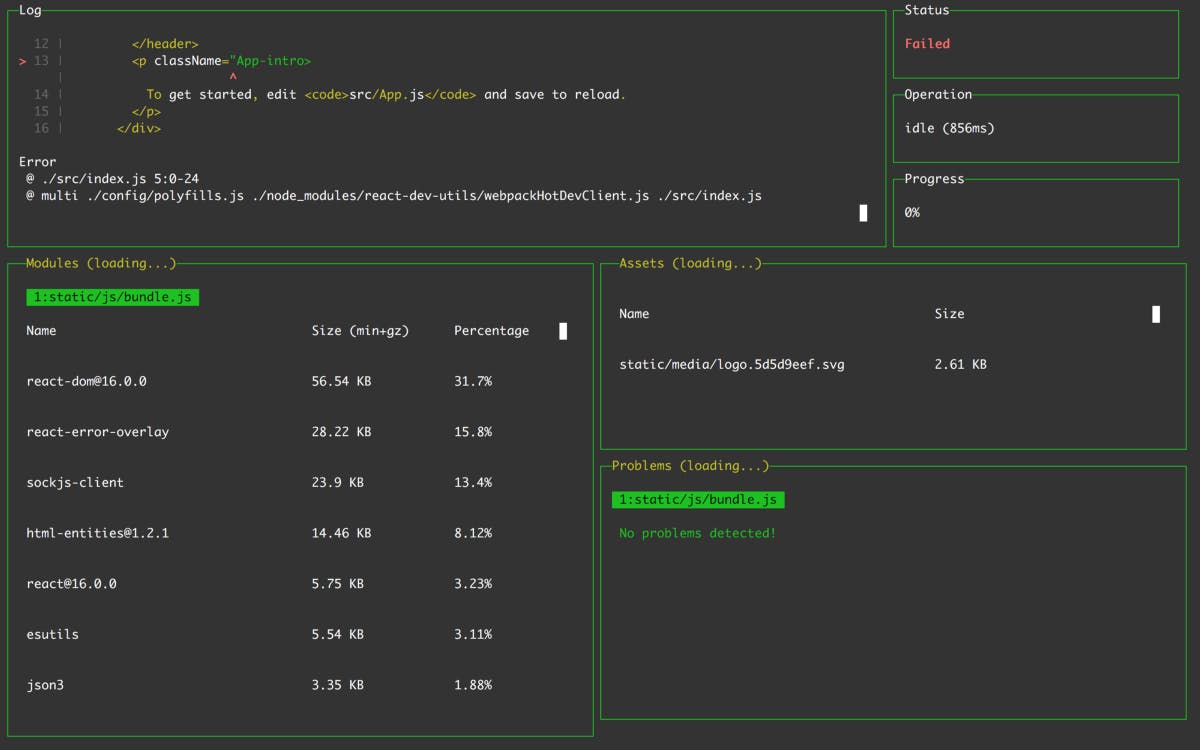The image size is (1200, 750).
Task: Click the json3 module row
Action: tap(44, 684)
